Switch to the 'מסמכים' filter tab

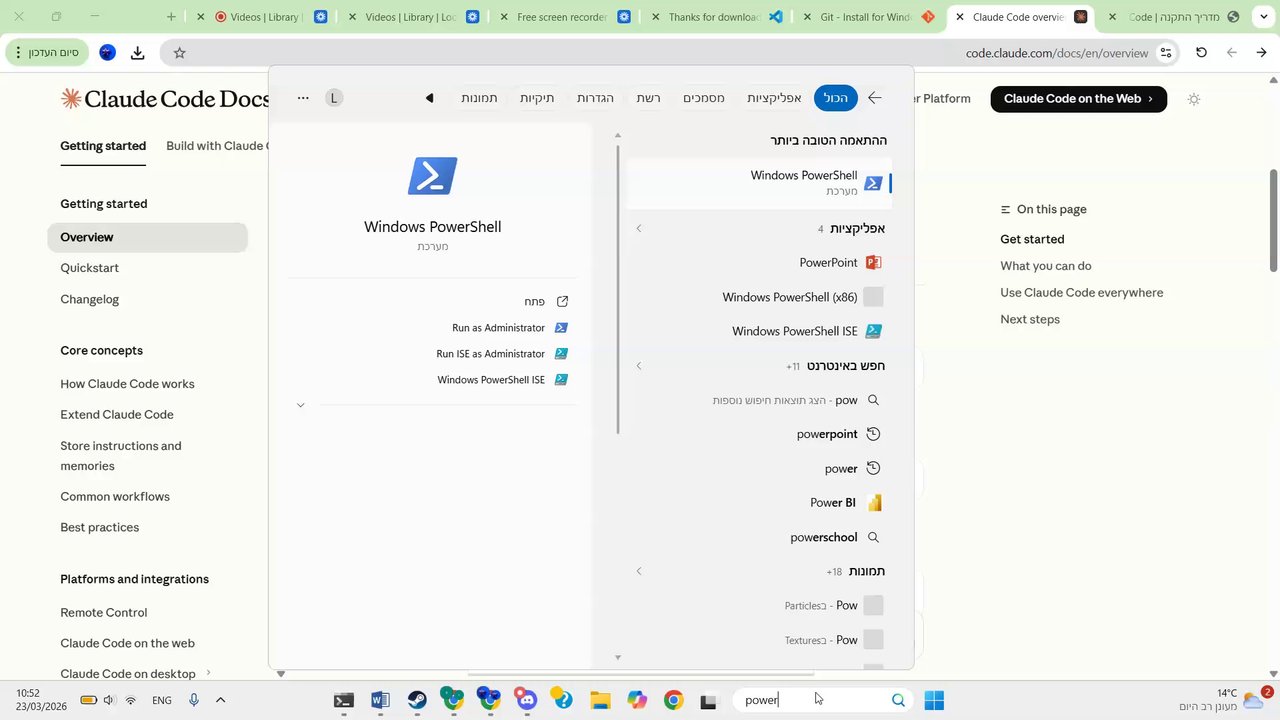click(704, 98)
